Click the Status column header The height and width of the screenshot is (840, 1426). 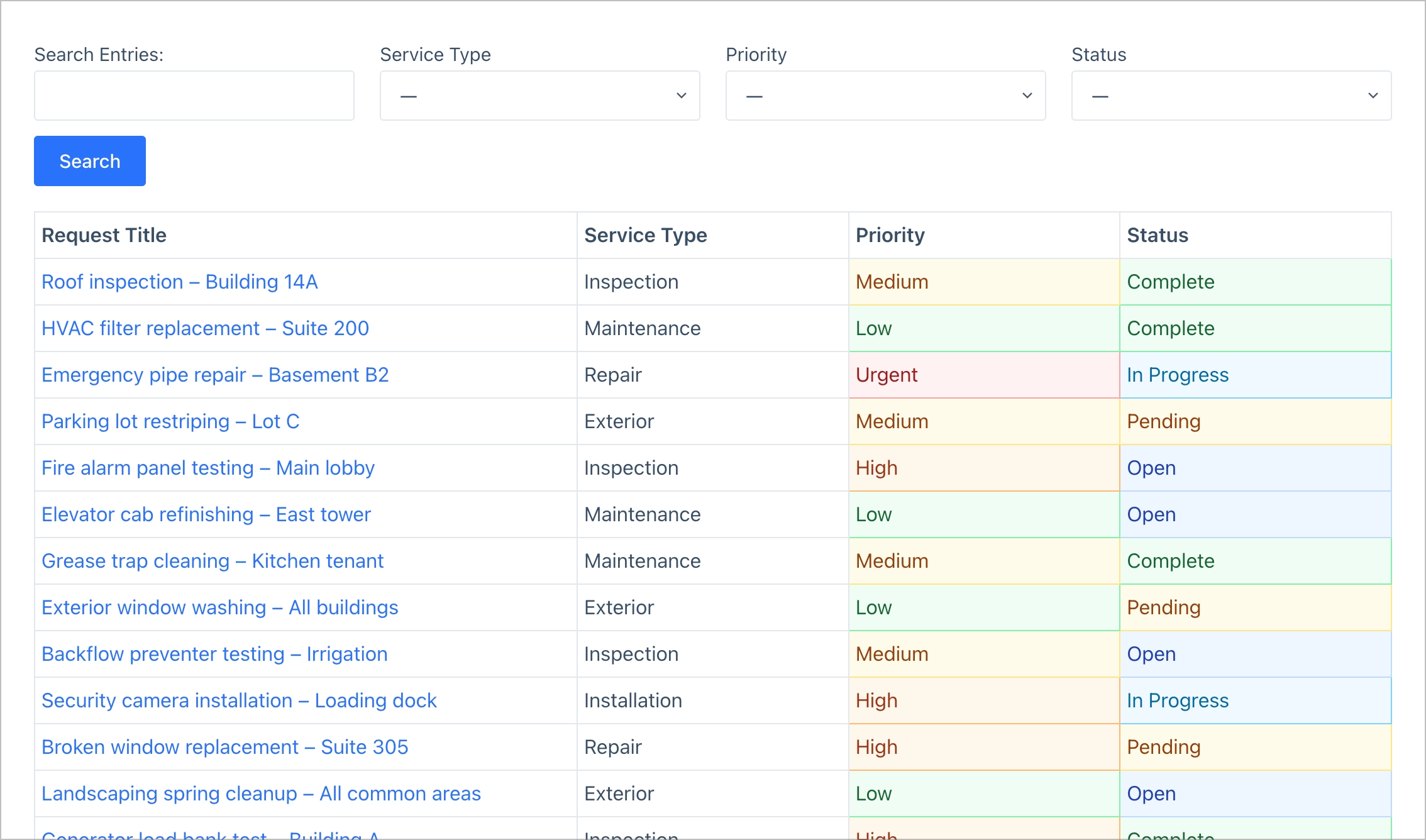(1158, 235)
